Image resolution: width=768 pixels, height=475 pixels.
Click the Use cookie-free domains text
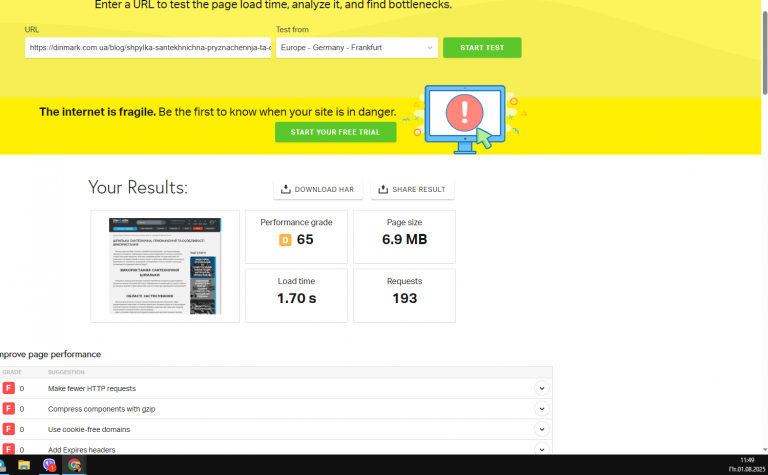pyautogui.click(x=89, y=429)
